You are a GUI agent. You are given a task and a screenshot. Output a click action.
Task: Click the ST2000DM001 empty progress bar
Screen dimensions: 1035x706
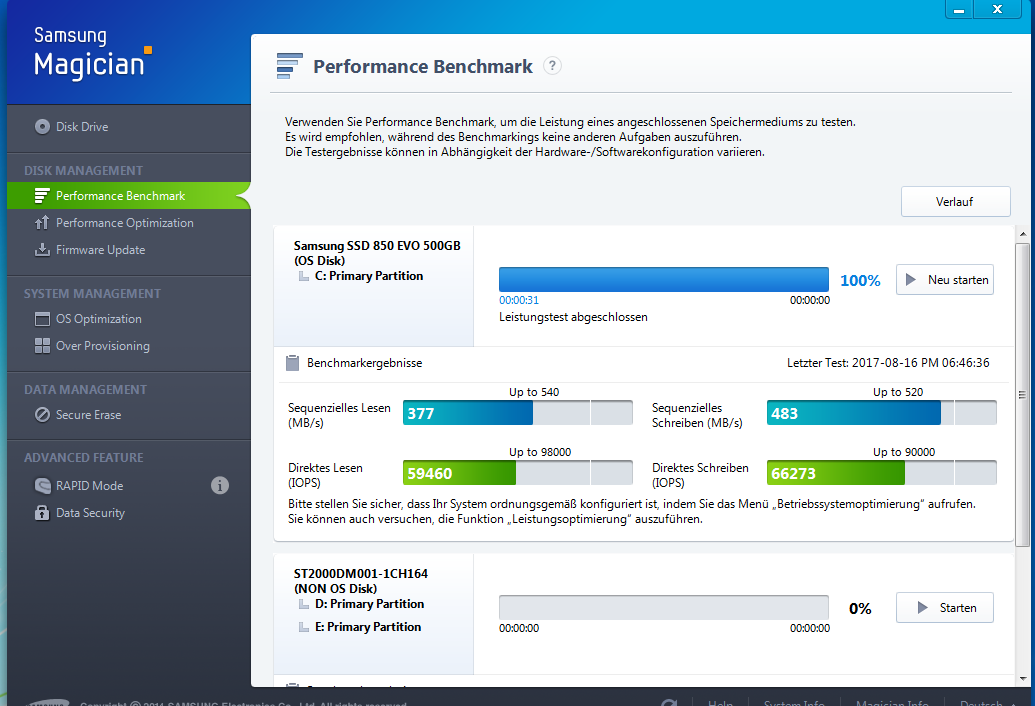[x=663, y=608]
